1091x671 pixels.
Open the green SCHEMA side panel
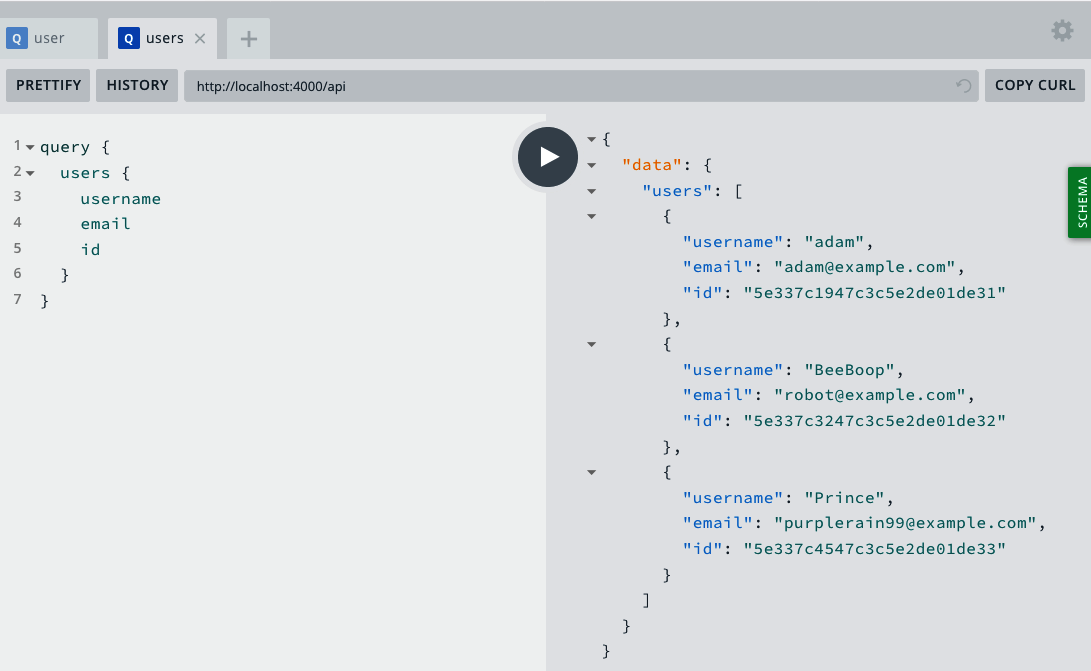coord(1082,203)
